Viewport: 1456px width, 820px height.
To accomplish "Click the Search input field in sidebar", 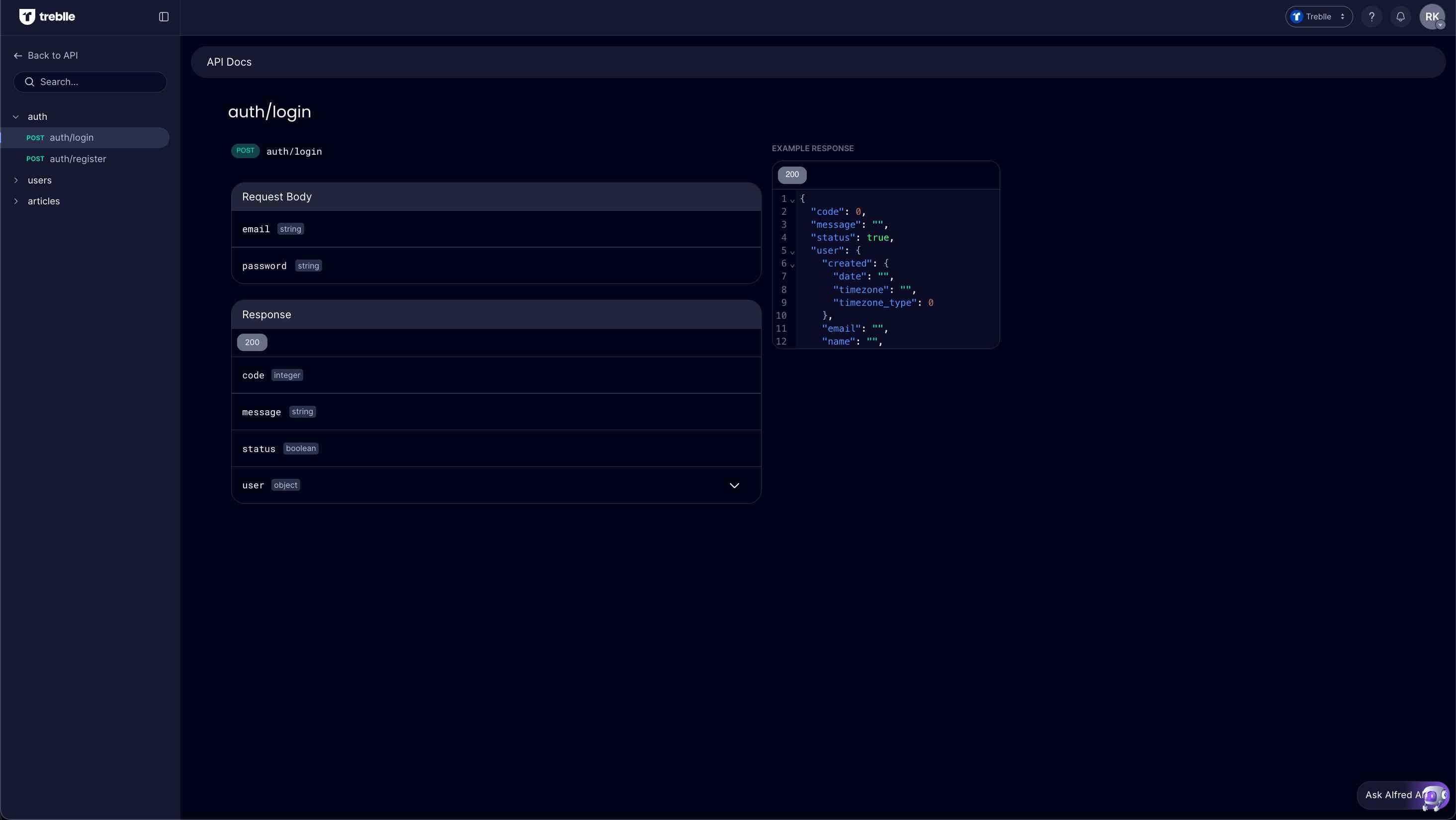I will (90, 82).
